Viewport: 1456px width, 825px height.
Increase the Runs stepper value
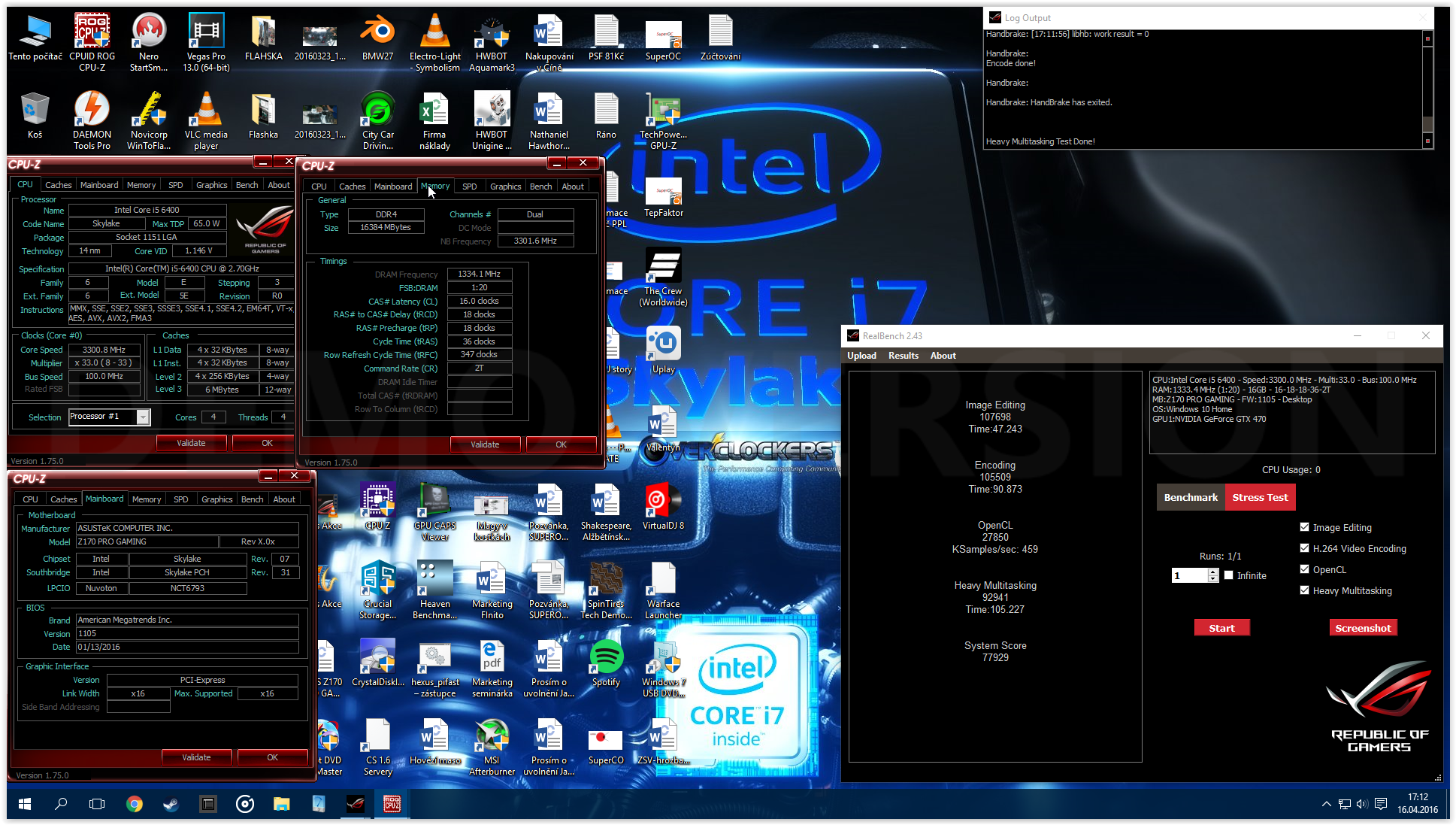(1212, 572)
